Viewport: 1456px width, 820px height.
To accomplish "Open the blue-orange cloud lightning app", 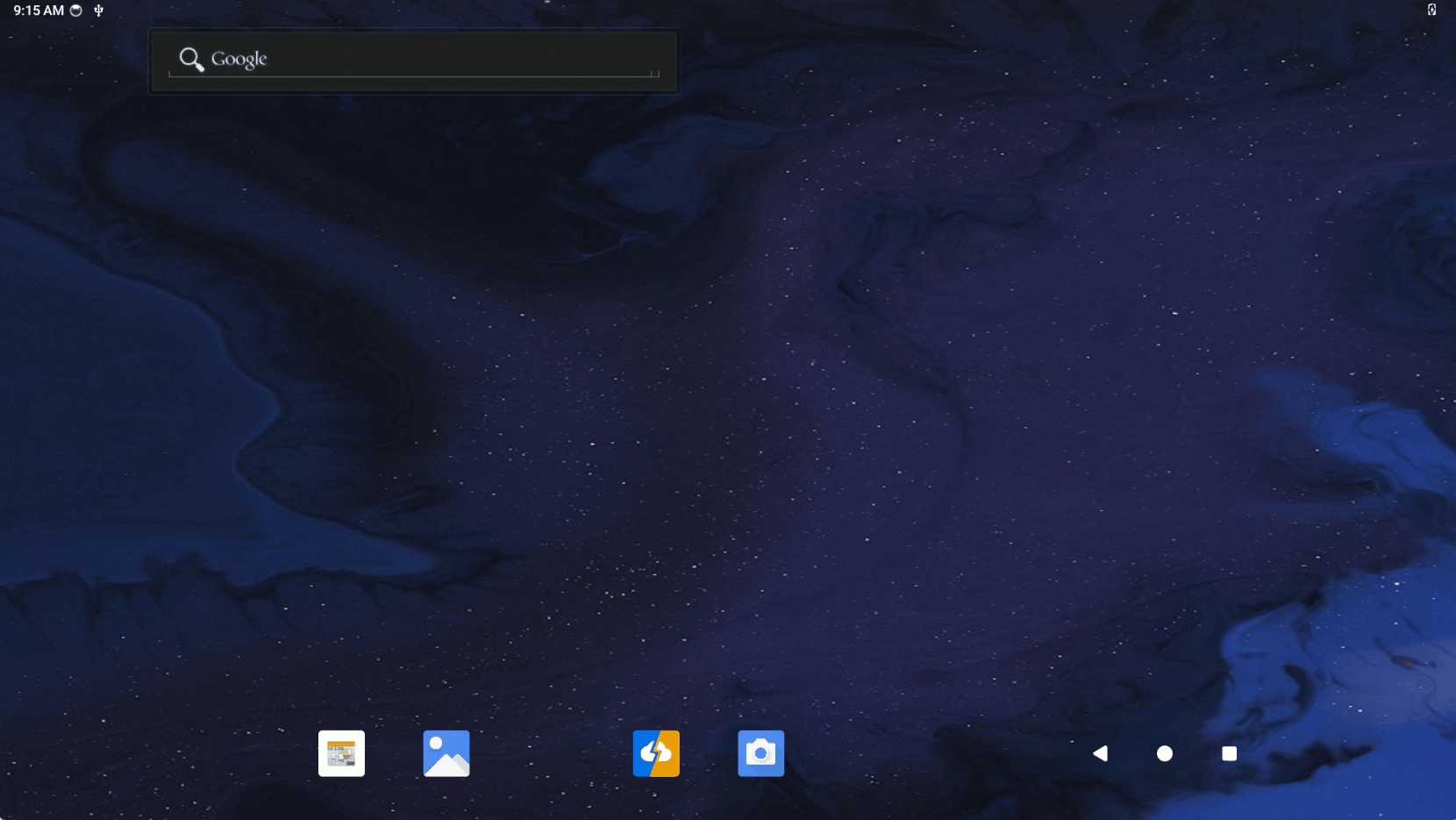I will tap(656, 753).
